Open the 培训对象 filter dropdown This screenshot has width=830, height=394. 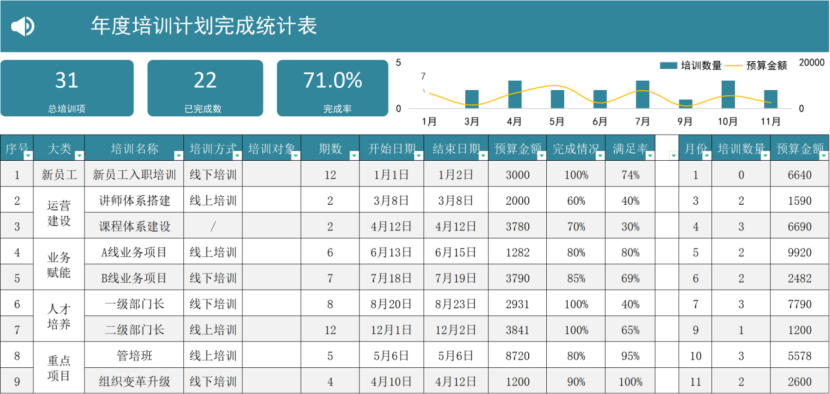pyautogui.click(x=295, y=155)
